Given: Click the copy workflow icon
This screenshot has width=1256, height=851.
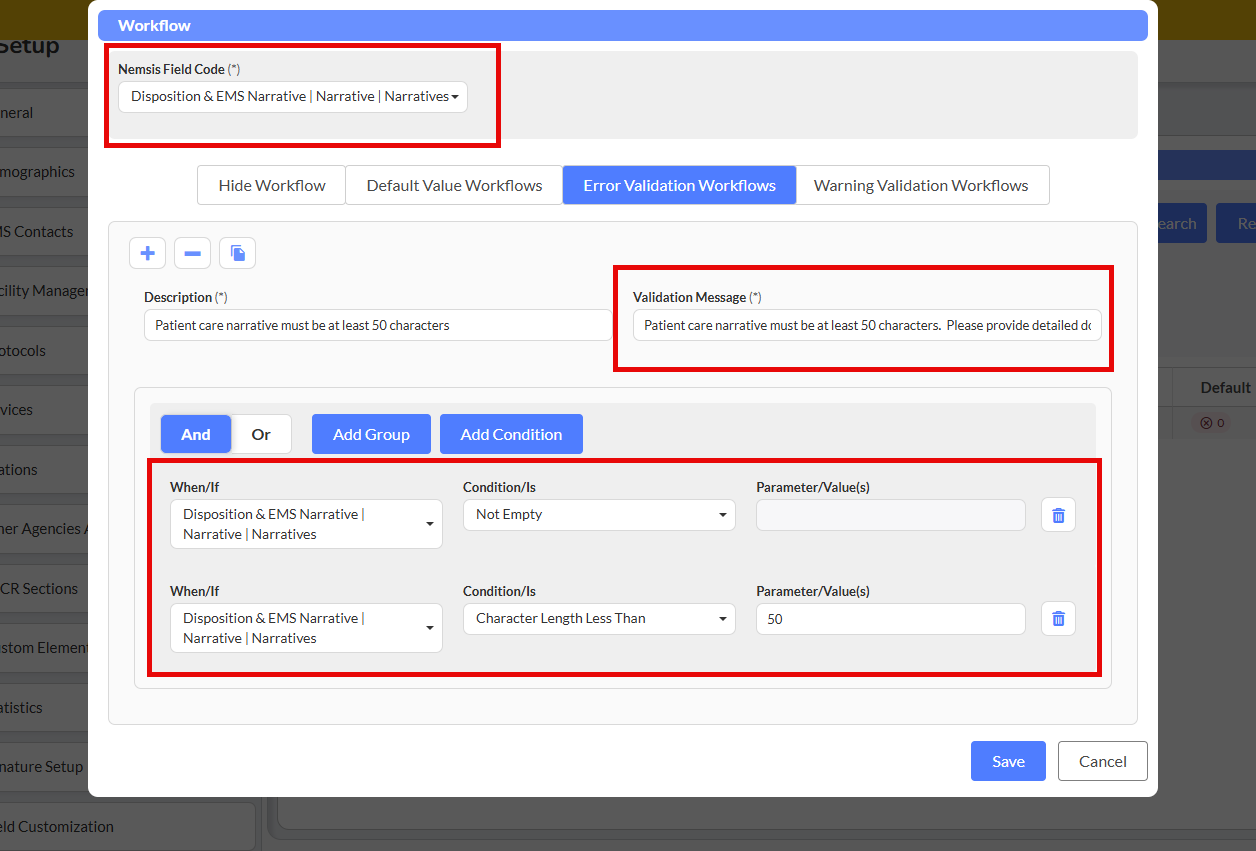Looking at the screenshot, I should pyautogui.click(x=237, y=253).
